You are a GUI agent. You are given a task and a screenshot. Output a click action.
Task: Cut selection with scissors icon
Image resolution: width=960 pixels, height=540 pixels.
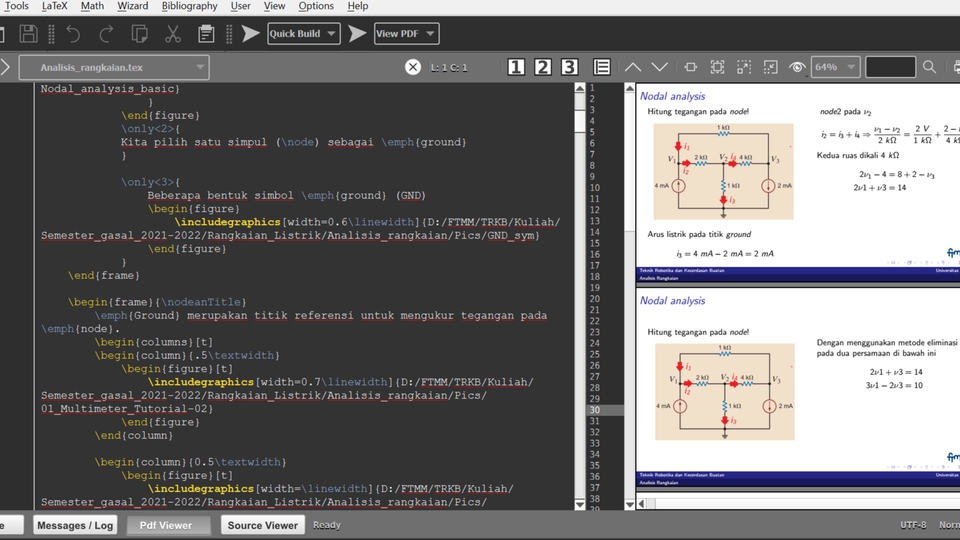pos(173,34)
